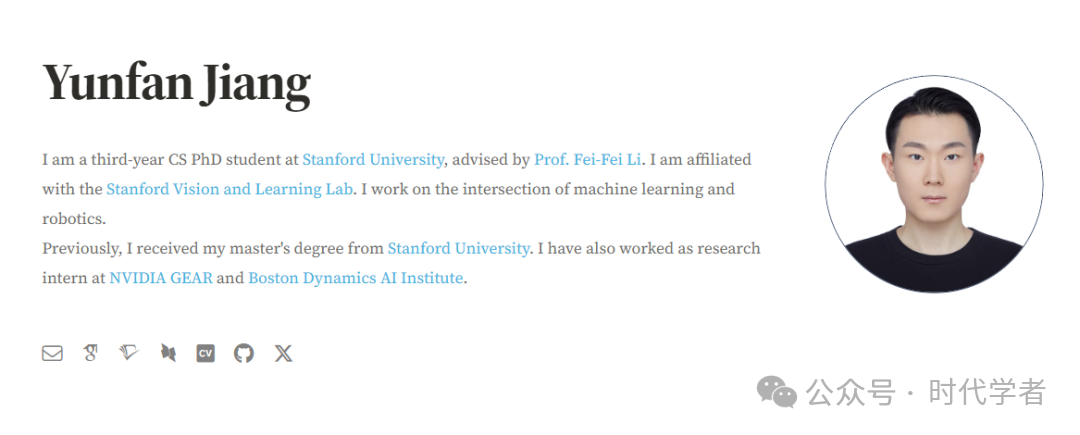This screenshot has width=1080, height=435.
Task: Visit the GitHub profile icon
Action: pyautogui.click(x=244, y=353)
